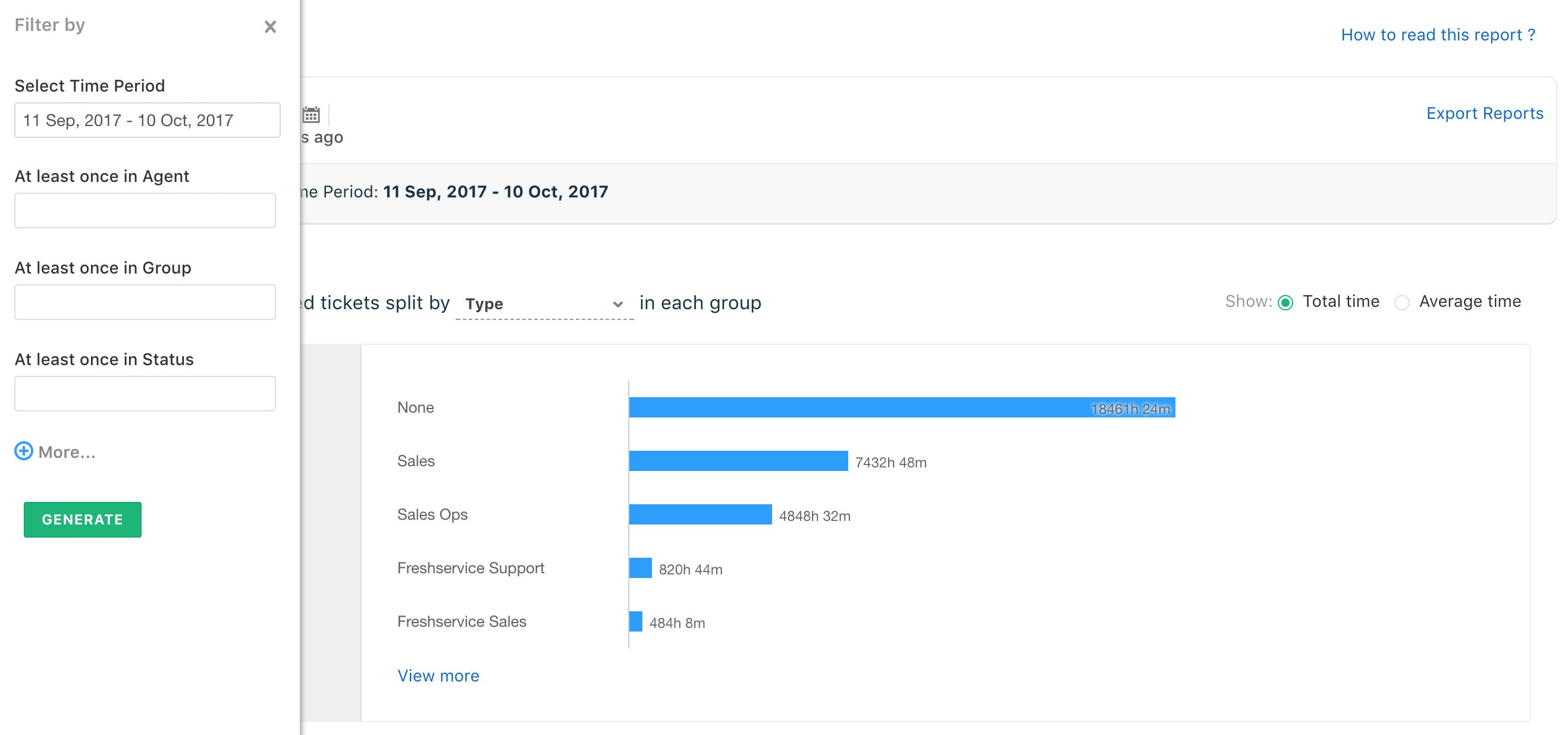Click the plus icon beside More
The height and width of the screenshot is (735, 1568).
pos(24,451)
